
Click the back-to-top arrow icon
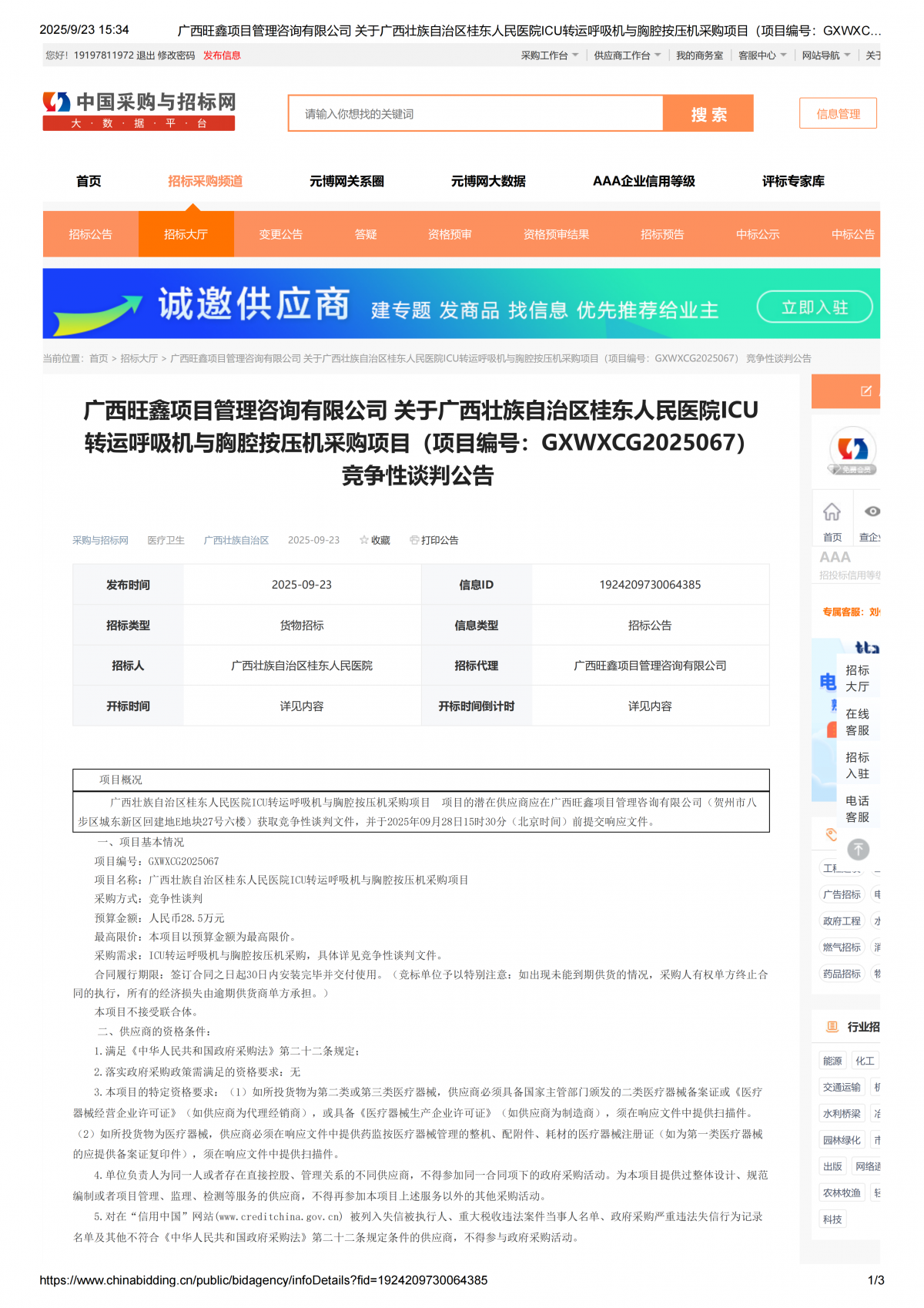click(x=859, y=849)
